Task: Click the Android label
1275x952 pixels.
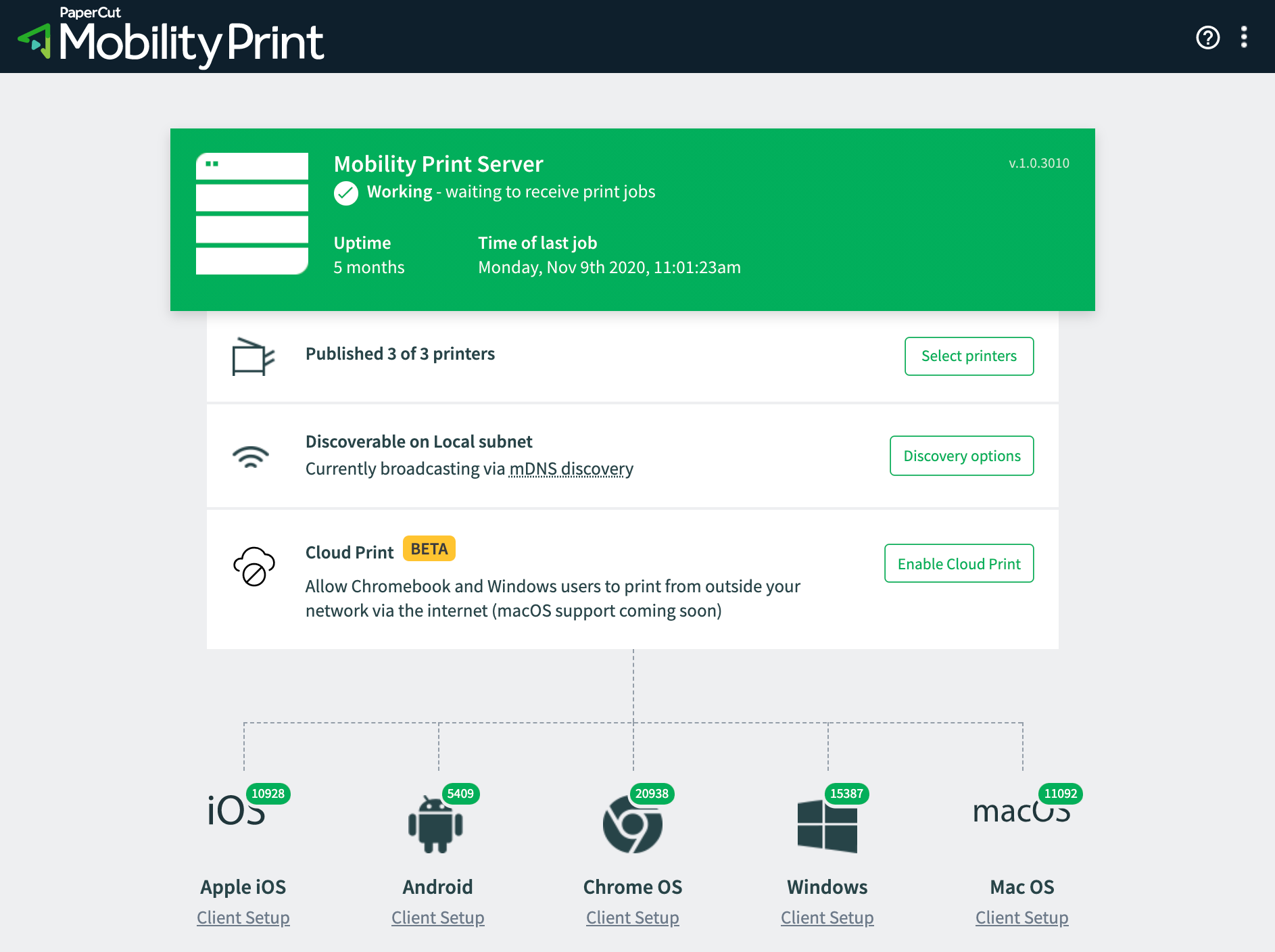Action: point(438,886)
